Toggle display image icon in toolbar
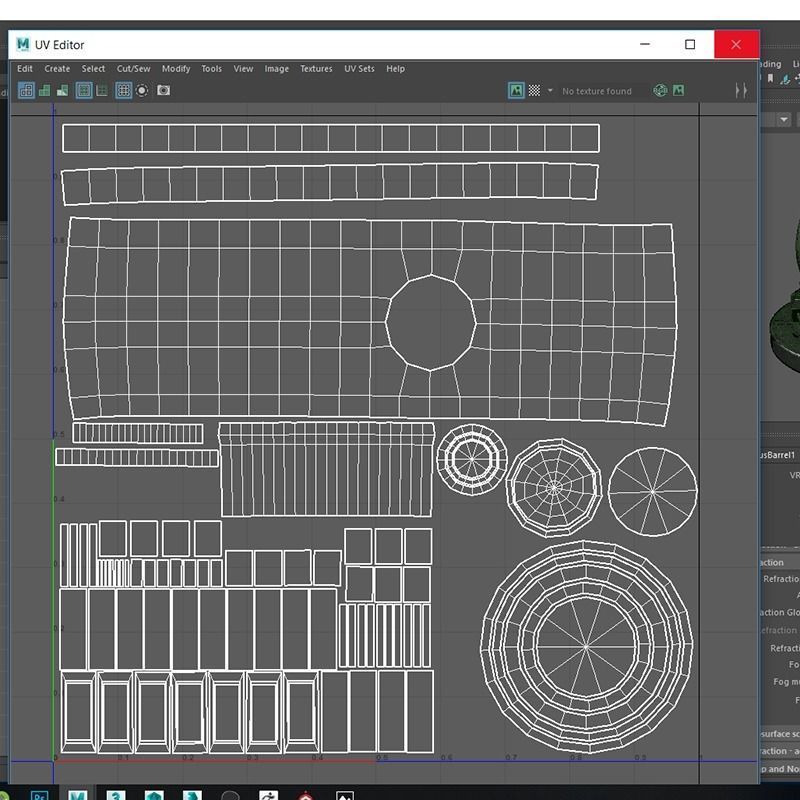This screenshot has height=800, width=800. pos(516,91)
